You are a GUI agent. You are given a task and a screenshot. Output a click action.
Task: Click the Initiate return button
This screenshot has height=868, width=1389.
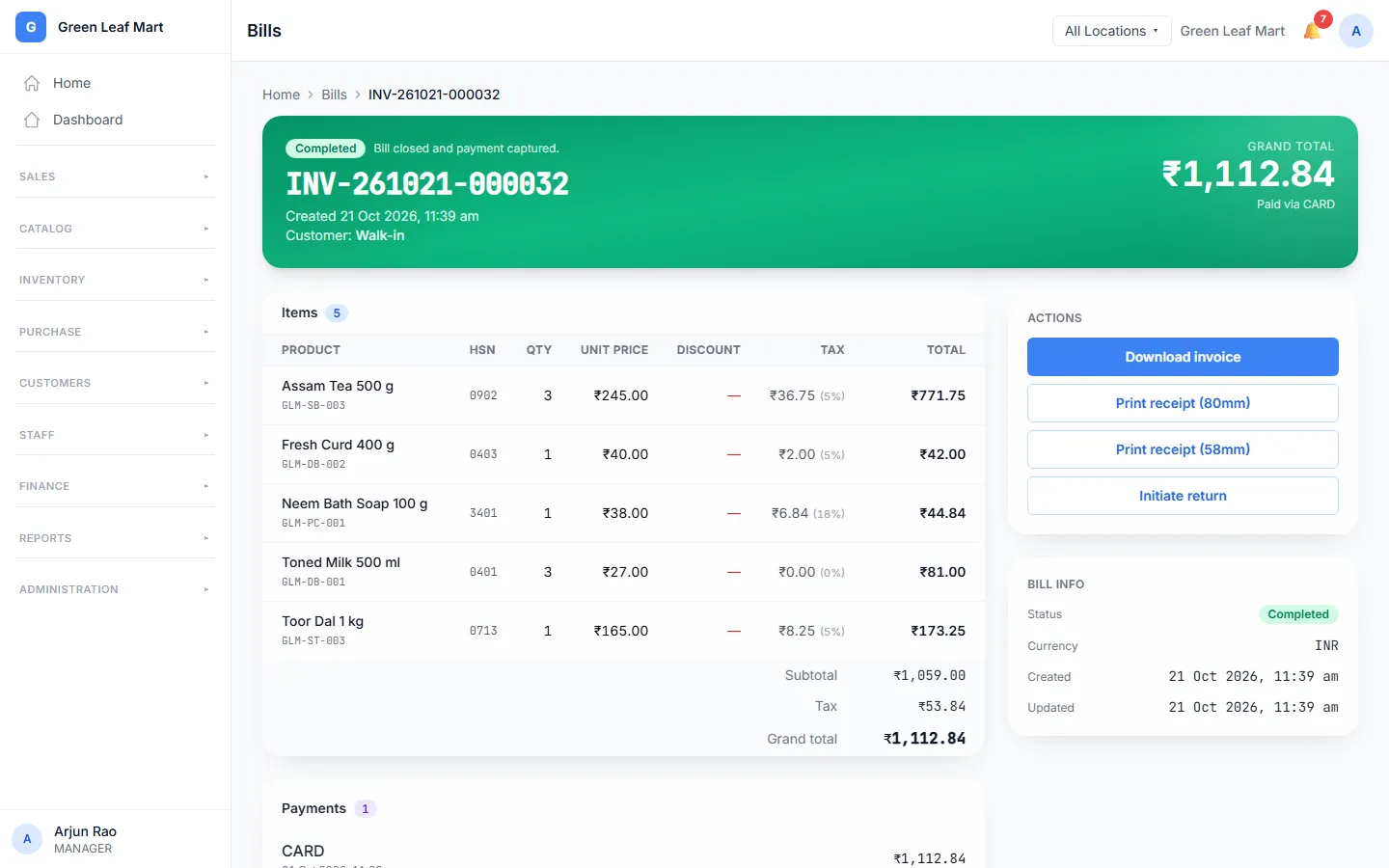tap(1183, 496)
